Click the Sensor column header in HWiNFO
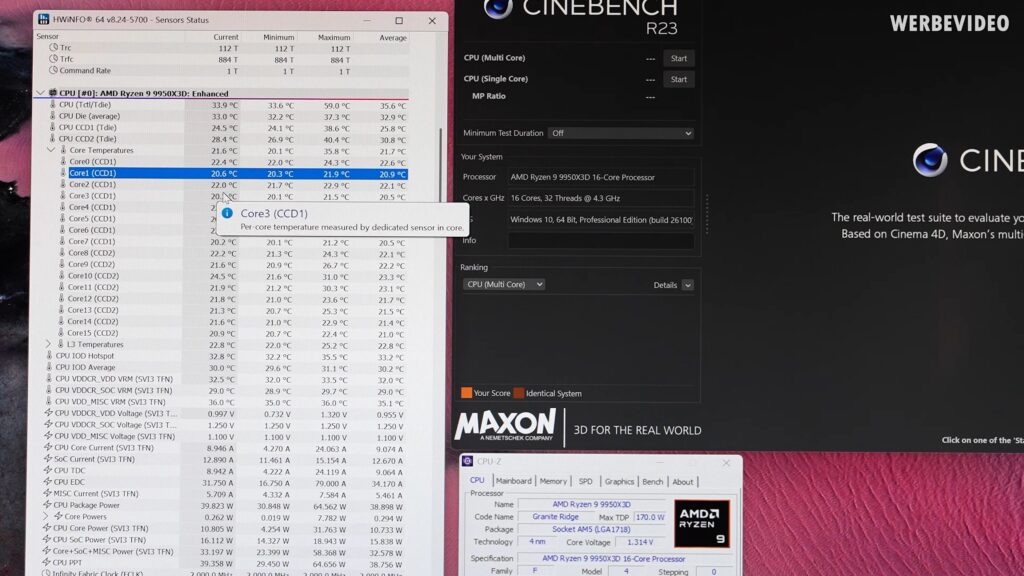This screenshot has height=576, width=1024. (48, 37)
